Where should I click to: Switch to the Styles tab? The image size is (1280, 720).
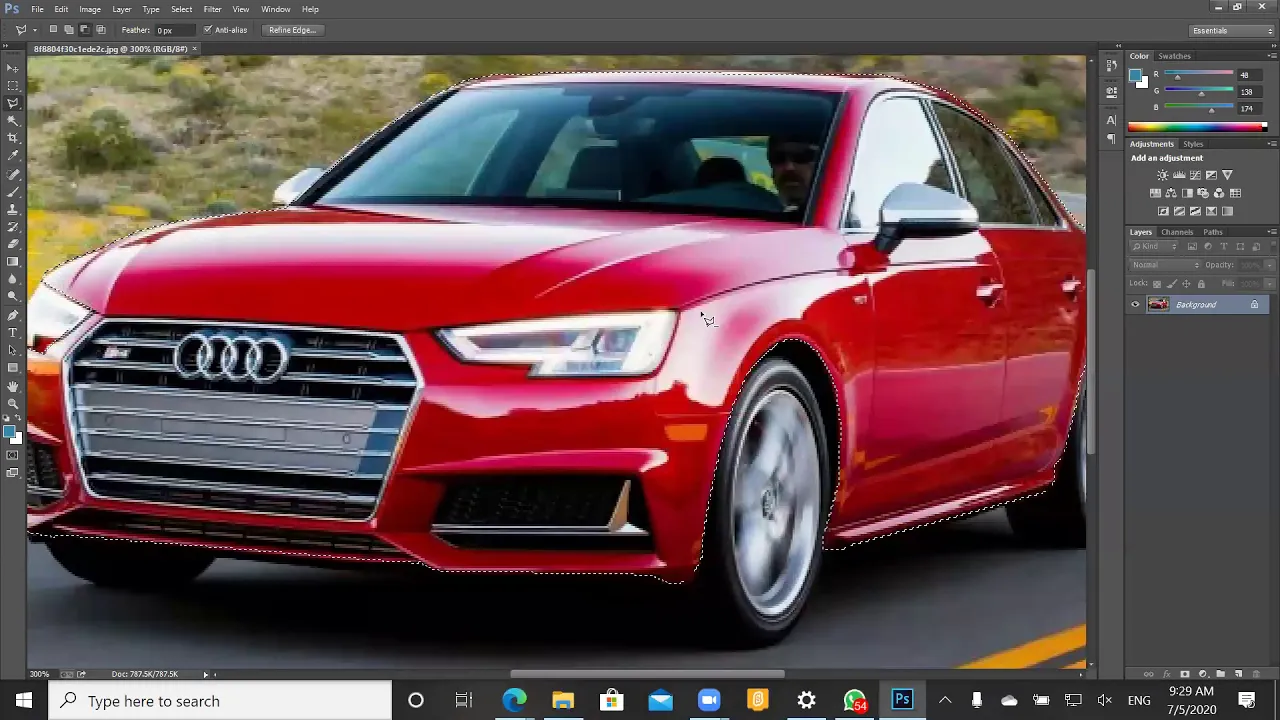pyautogui.click(x=1193, y=144)
